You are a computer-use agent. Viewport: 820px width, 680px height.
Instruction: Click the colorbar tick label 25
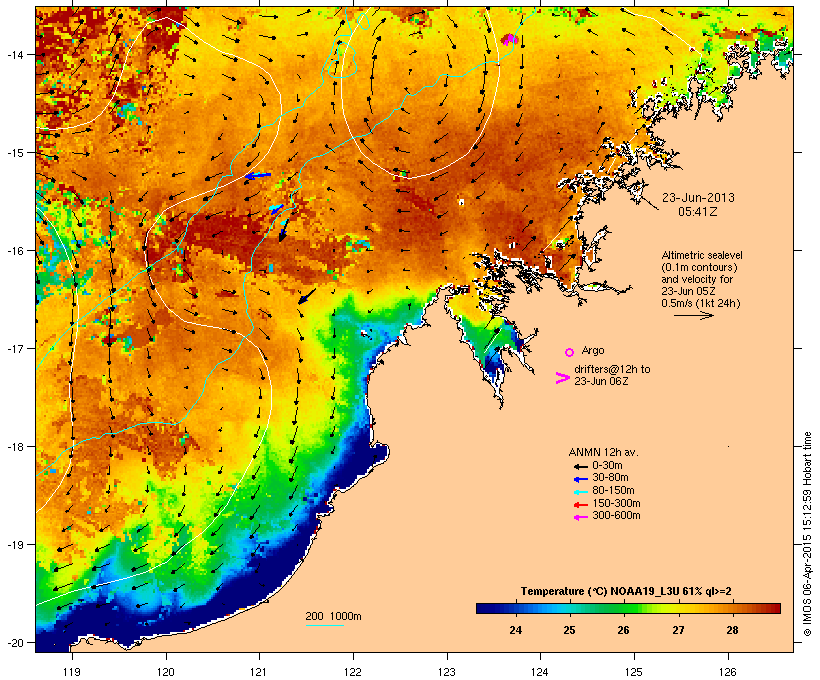(570, 630)
